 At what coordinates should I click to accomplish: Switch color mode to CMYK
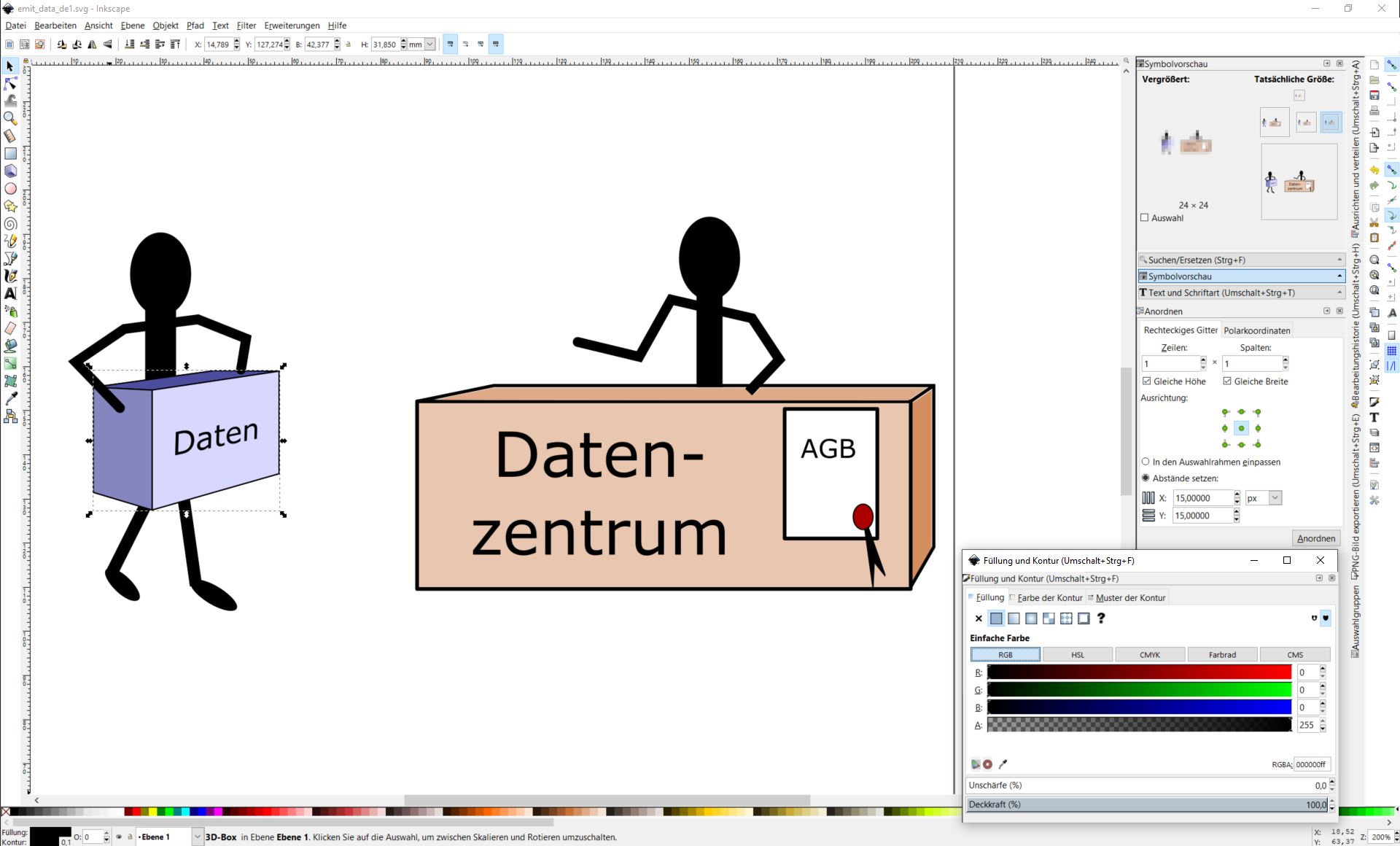[x=1150, y=655]
